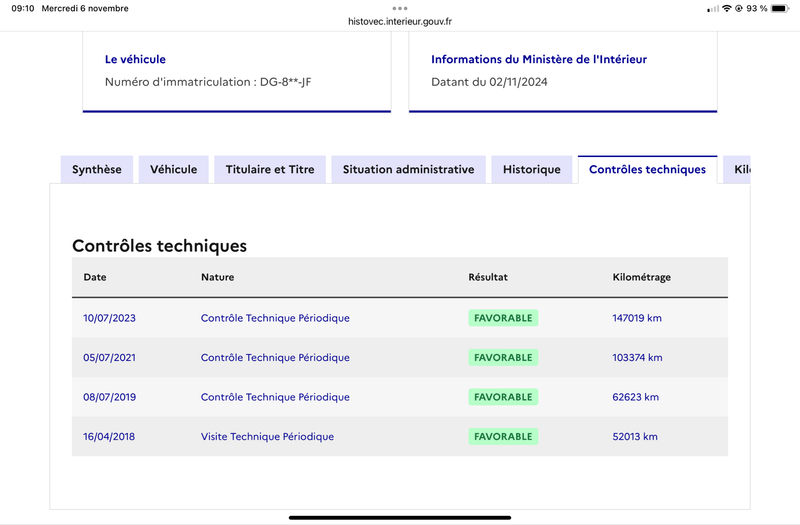Open the partially hidden Kilométrage tab
The height and width of the screenshot is (525, 800).
tap(737, 169)
